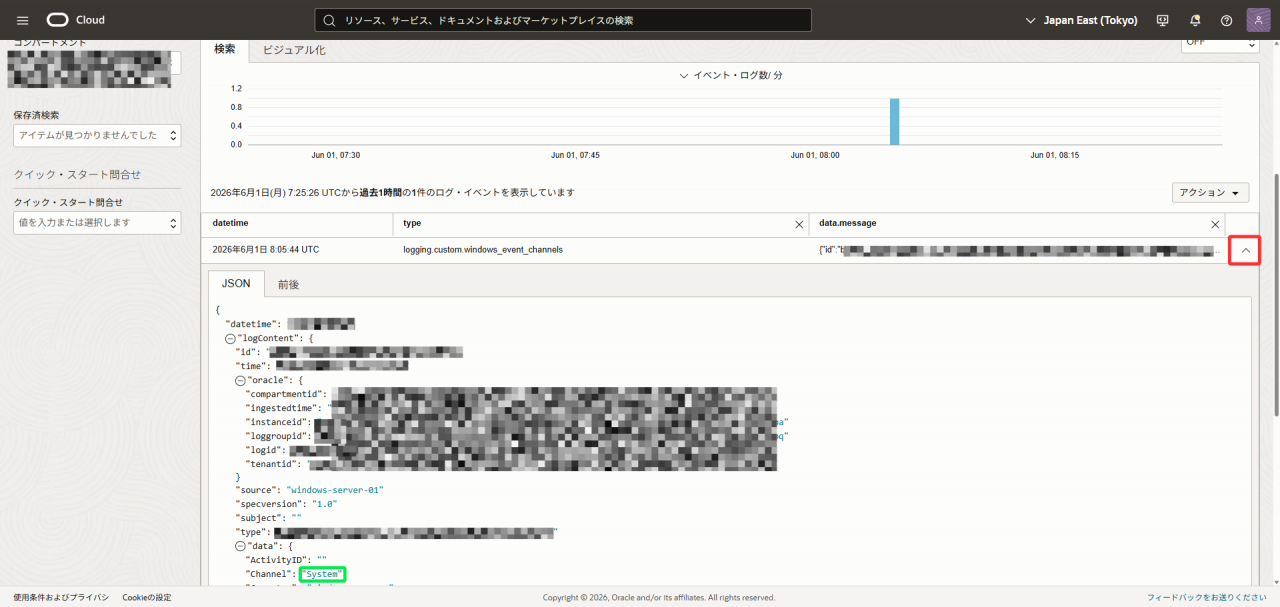Open the user profile avatar menu
Image resolution: width=1280 pixels, height=607 pixels.
1258,20
